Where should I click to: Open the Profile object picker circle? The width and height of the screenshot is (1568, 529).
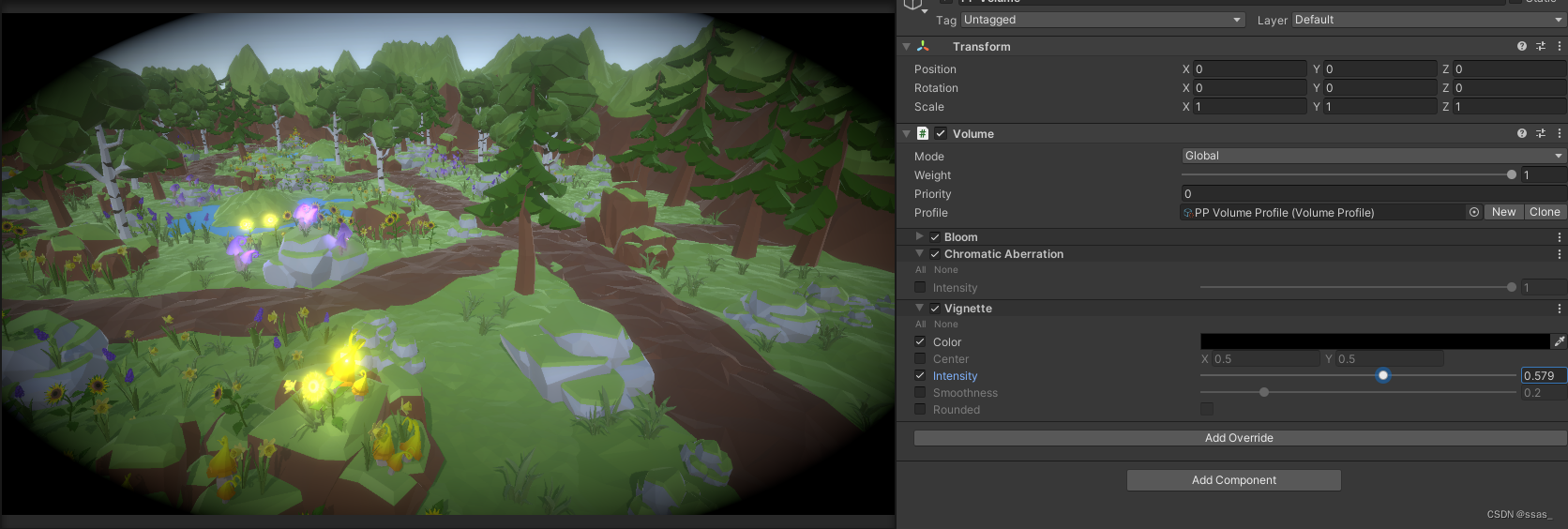(x=1474, y=212)
